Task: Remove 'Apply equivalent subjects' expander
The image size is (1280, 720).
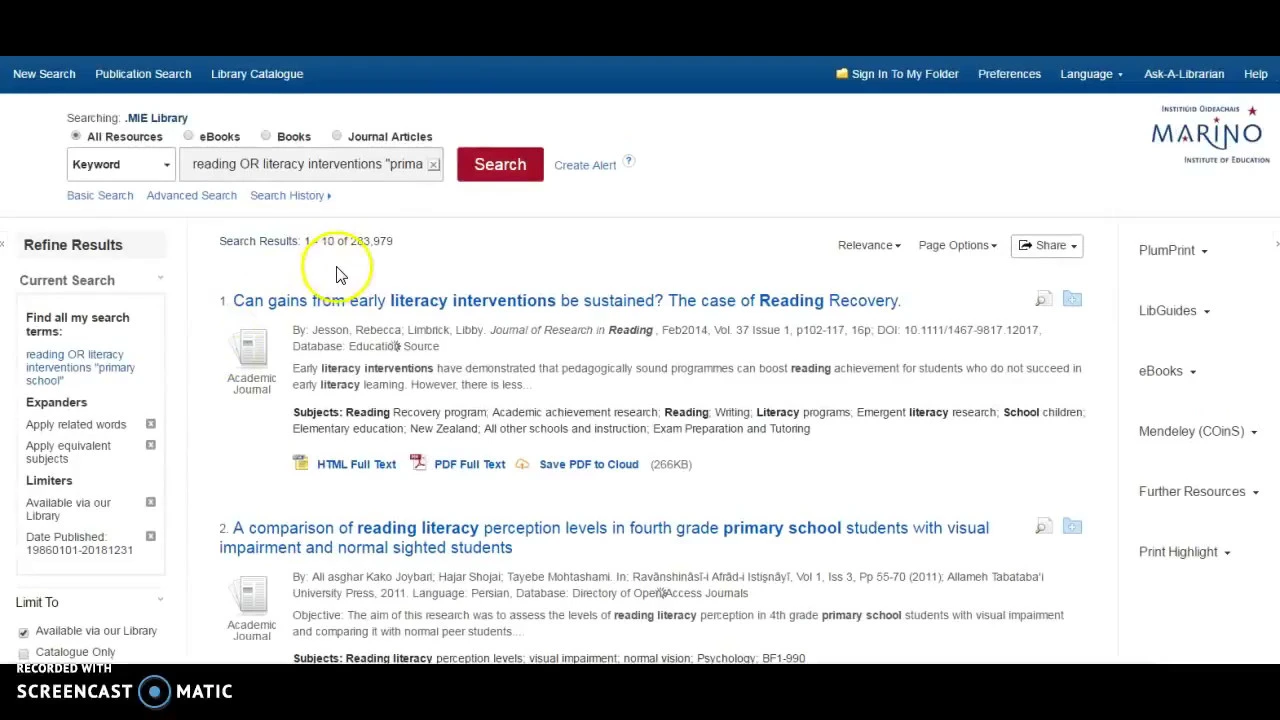Action: tap(150, 445)
